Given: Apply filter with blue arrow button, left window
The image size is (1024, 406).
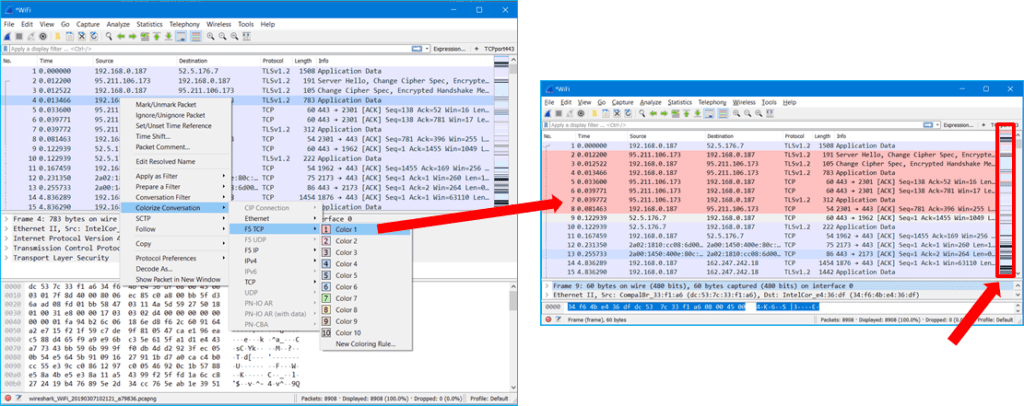Looking at the screenshot, I should tap(418, 49).
